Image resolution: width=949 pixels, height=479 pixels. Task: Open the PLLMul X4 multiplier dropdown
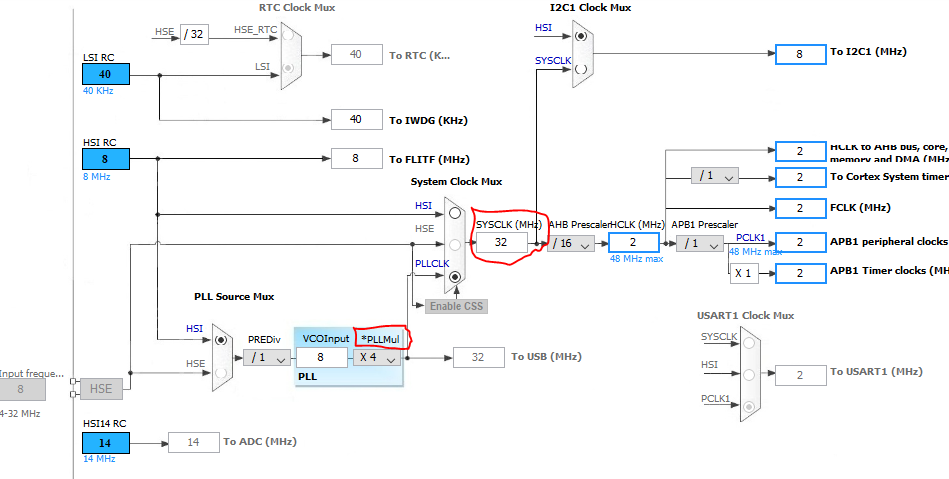tap(378, 357)
